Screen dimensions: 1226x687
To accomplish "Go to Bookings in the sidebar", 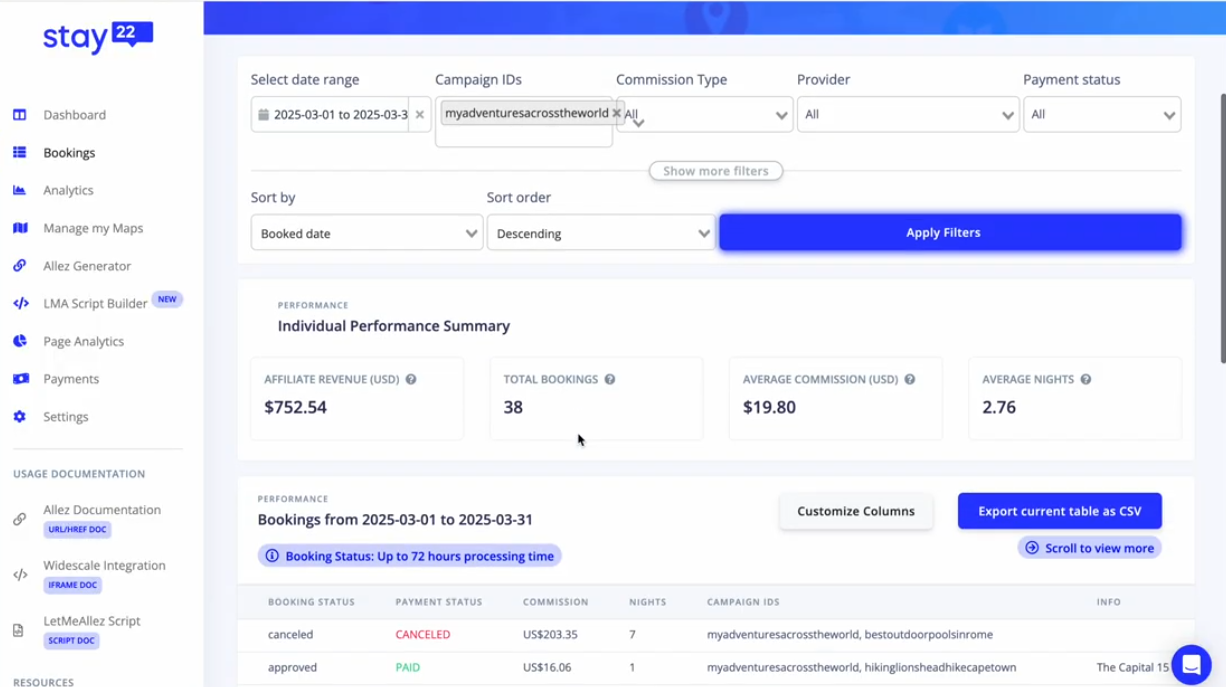I will (69, 153).
